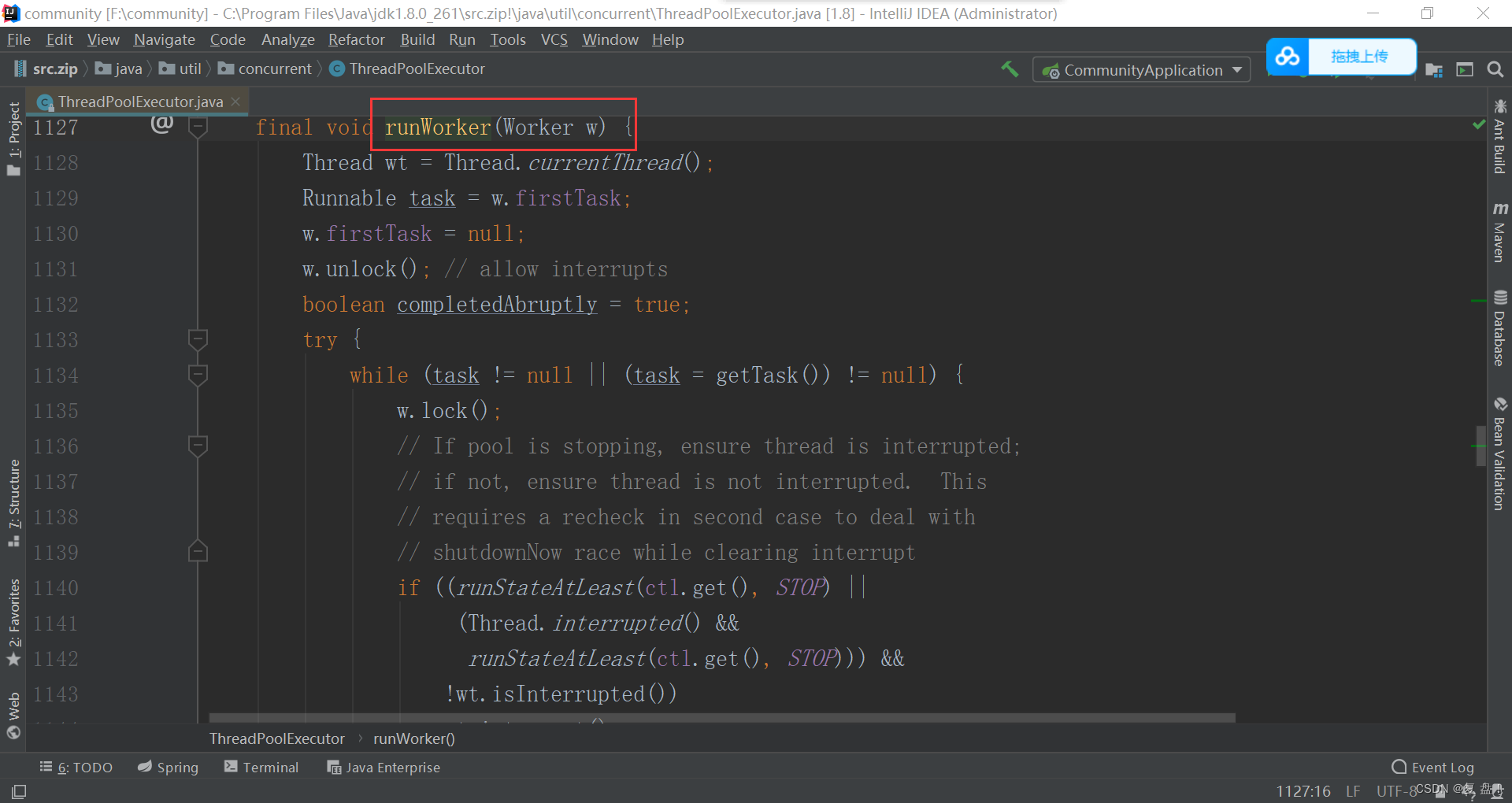Open the Window menu
This screenshot has width=1512, height=803.
[610, 39]
